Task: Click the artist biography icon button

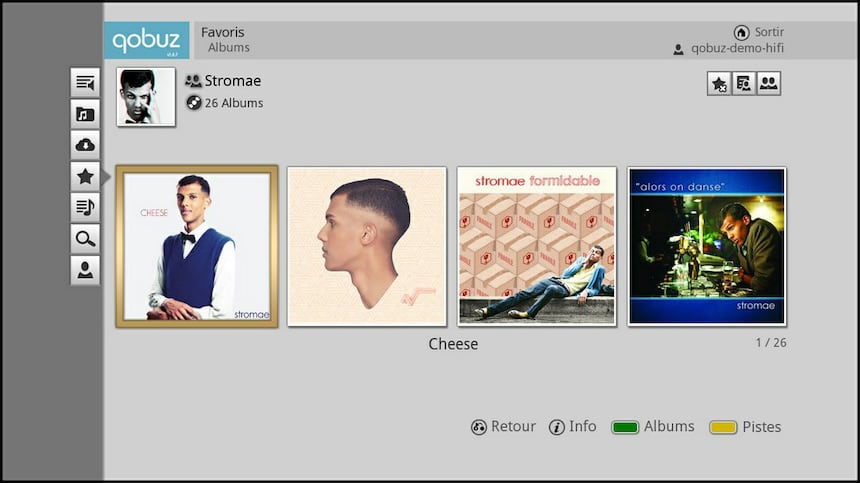Action: point(744,83)
